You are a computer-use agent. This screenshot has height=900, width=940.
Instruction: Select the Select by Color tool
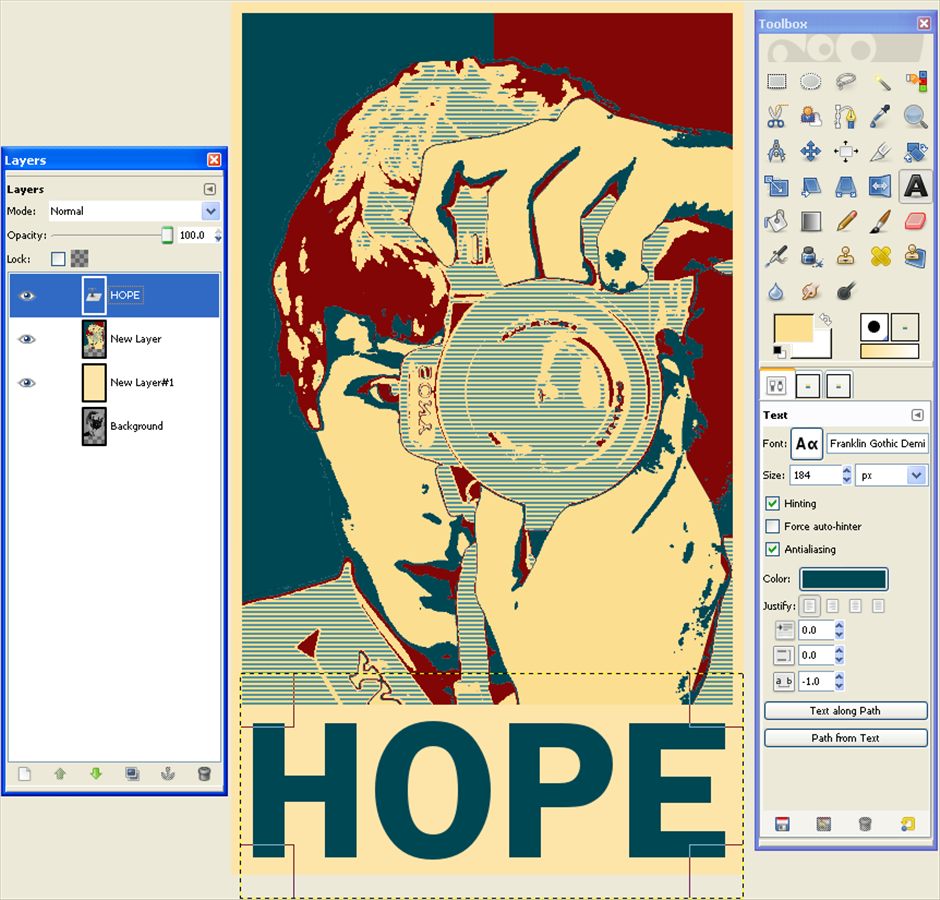click(x=915, y=81)
